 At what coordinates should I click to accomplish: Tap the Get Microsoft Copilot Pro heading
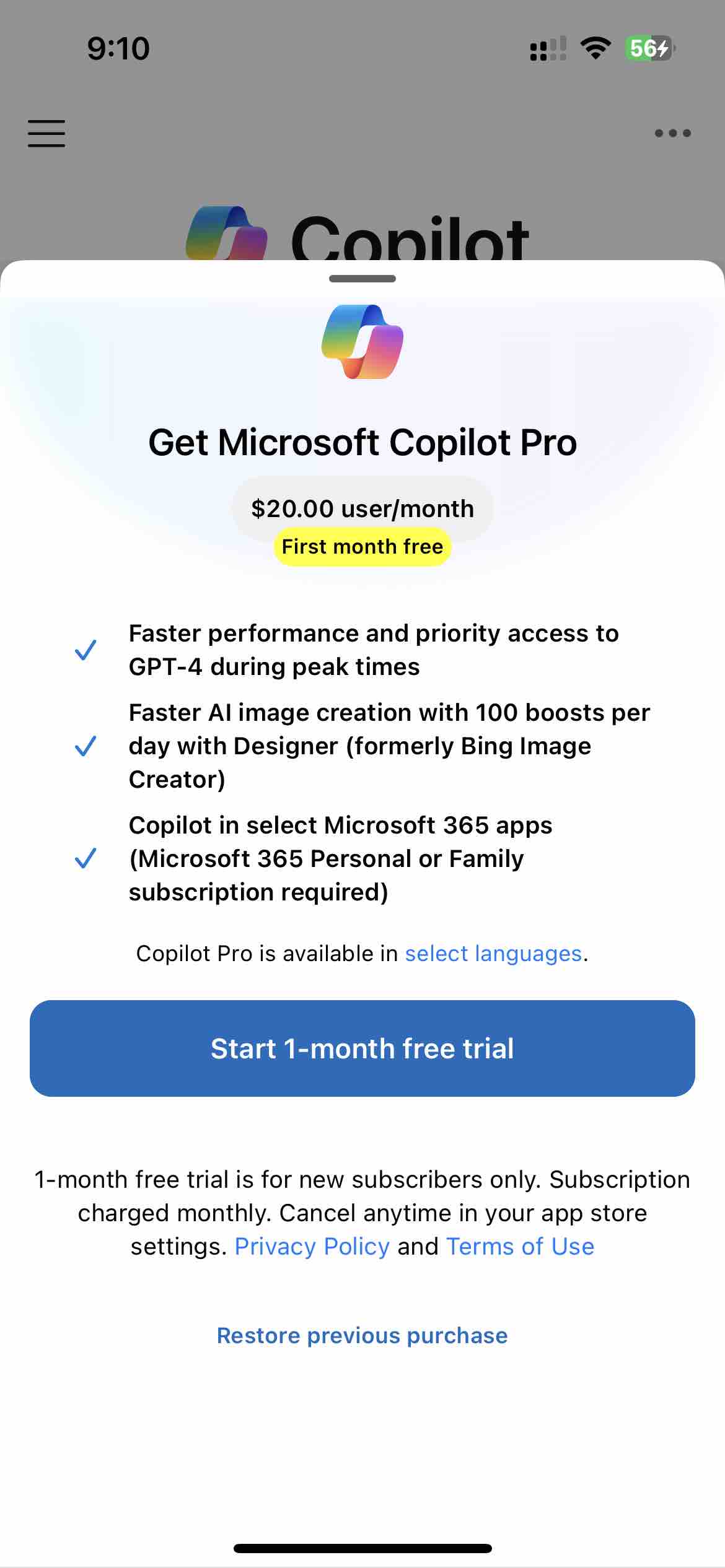pos(362,442)
